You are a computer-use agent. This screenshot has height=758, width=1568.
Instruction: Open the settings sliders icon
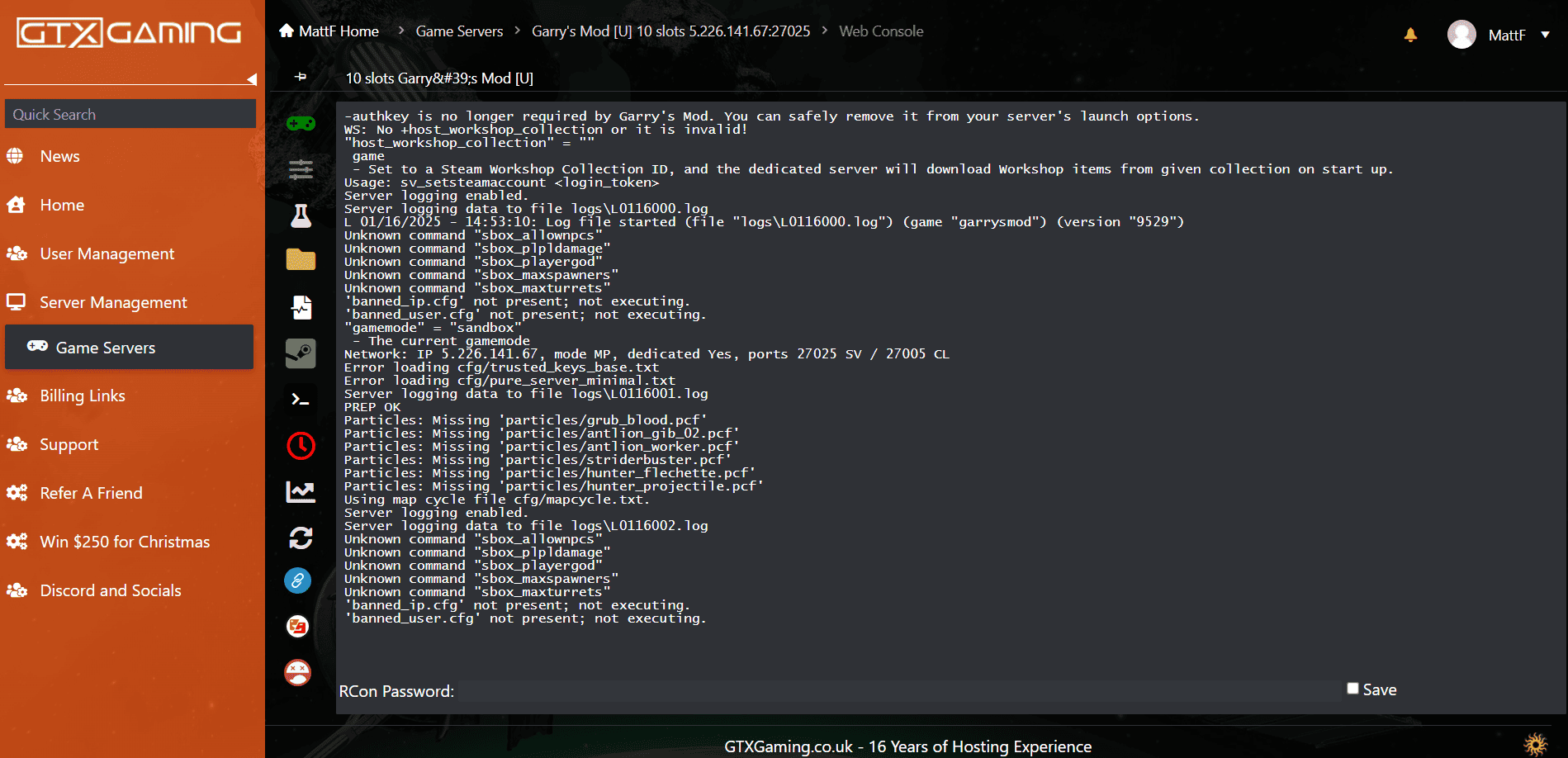click(301, 170)
